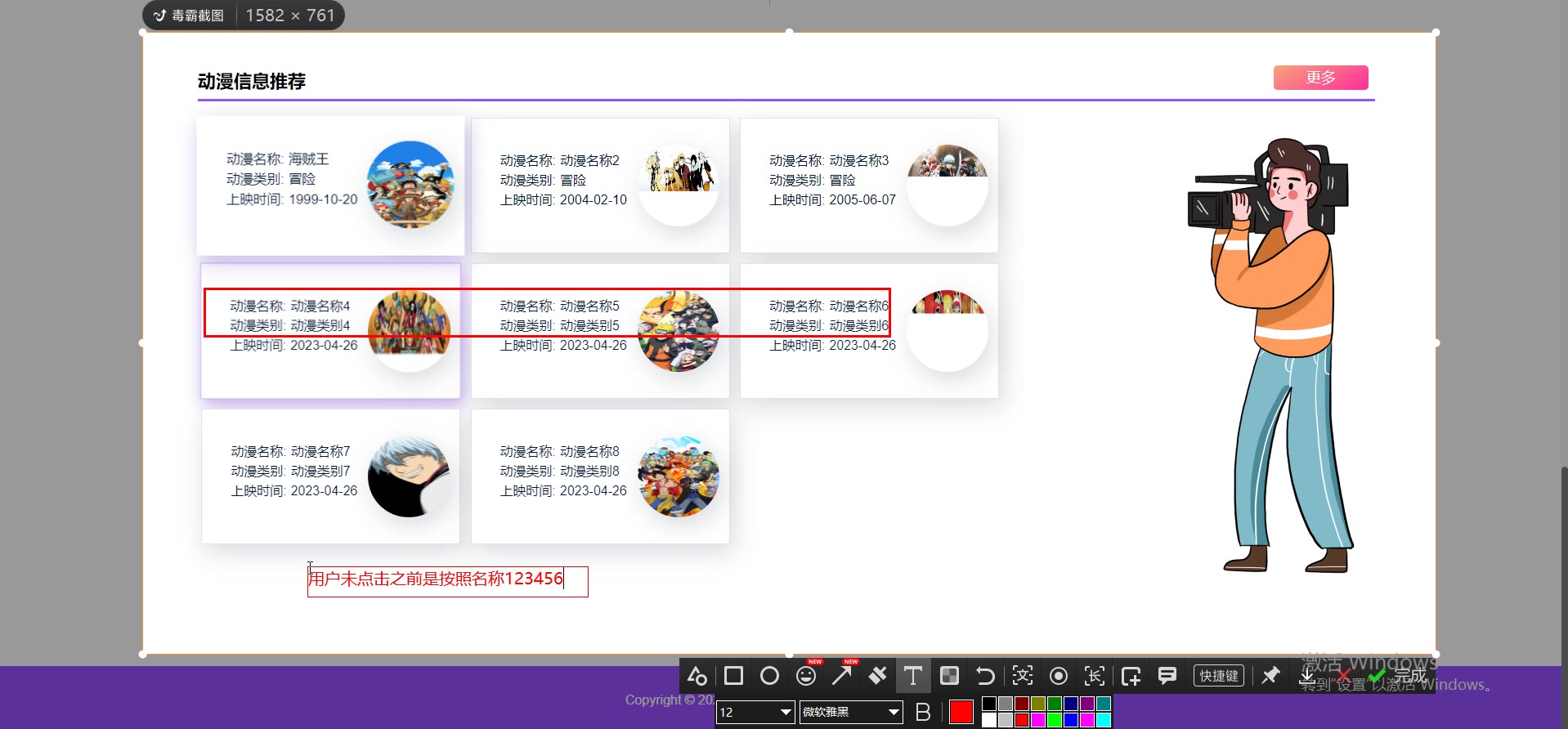Viewport: 1568px width, 729px height.
Task: Pick the bright blue color swatch
Action: pos(1071,720)
